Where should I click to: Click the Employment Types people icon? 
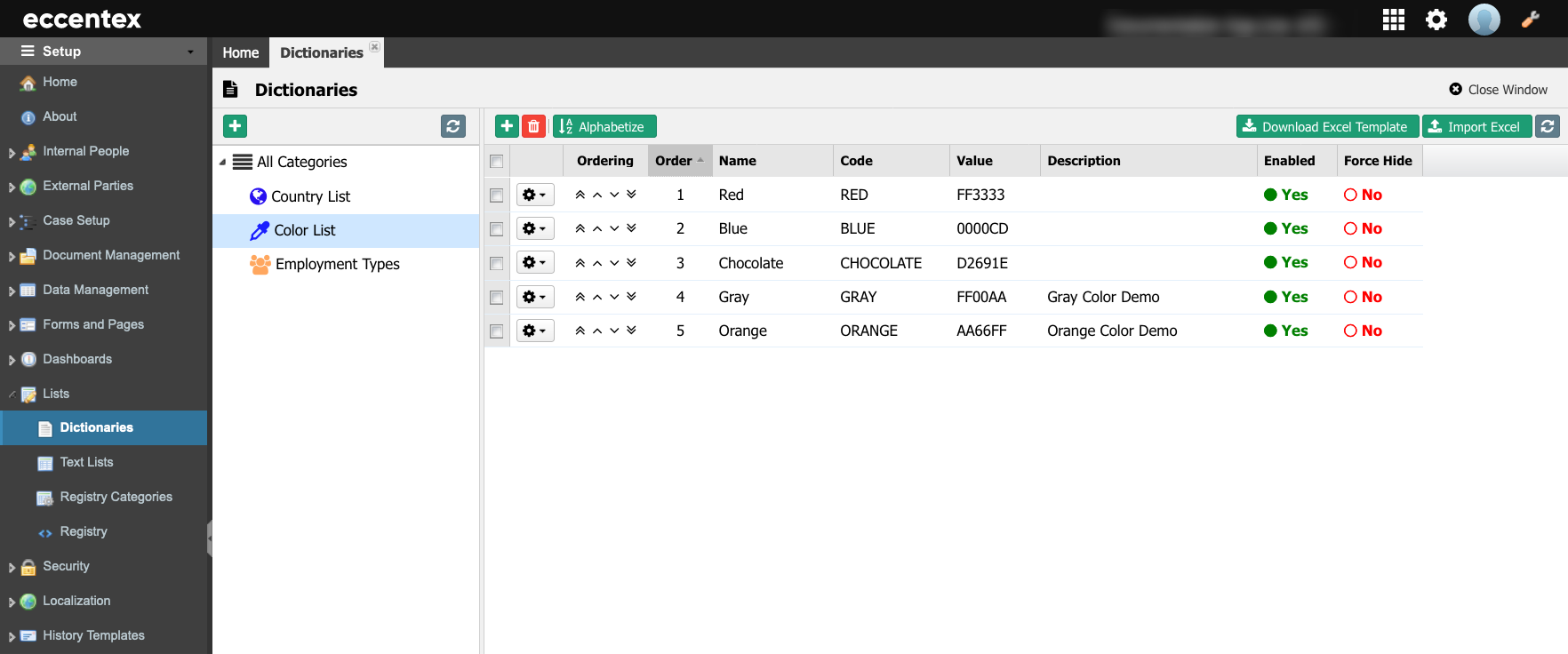coord(260,264)
